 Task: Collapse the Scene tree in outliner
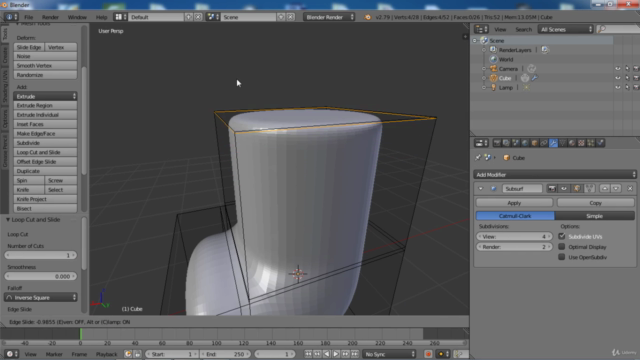(x=475, y=41)
